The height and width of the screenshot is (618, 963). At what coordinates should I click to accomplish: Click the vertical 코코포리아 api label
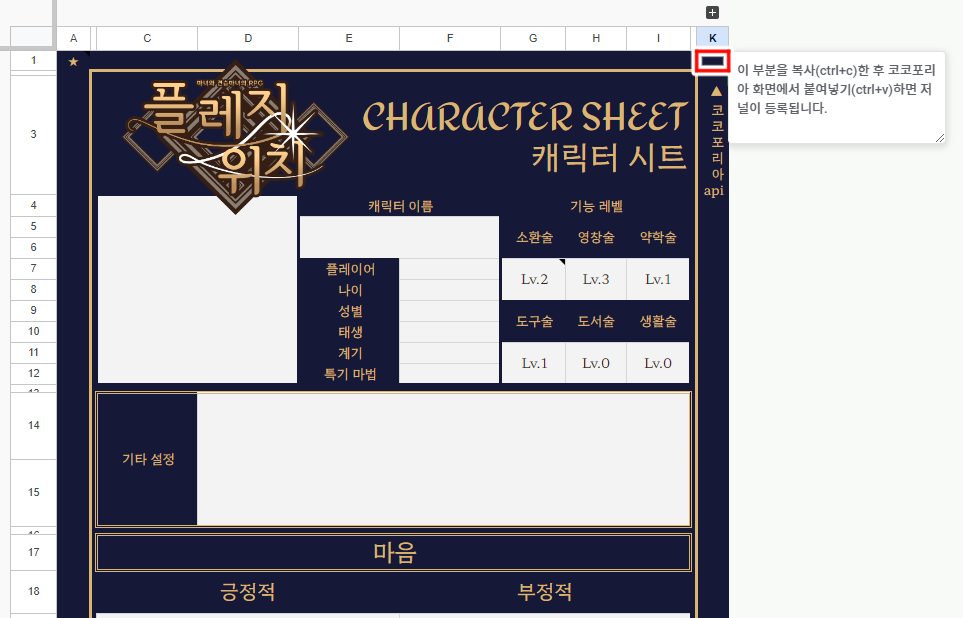(x=714, y=151)
